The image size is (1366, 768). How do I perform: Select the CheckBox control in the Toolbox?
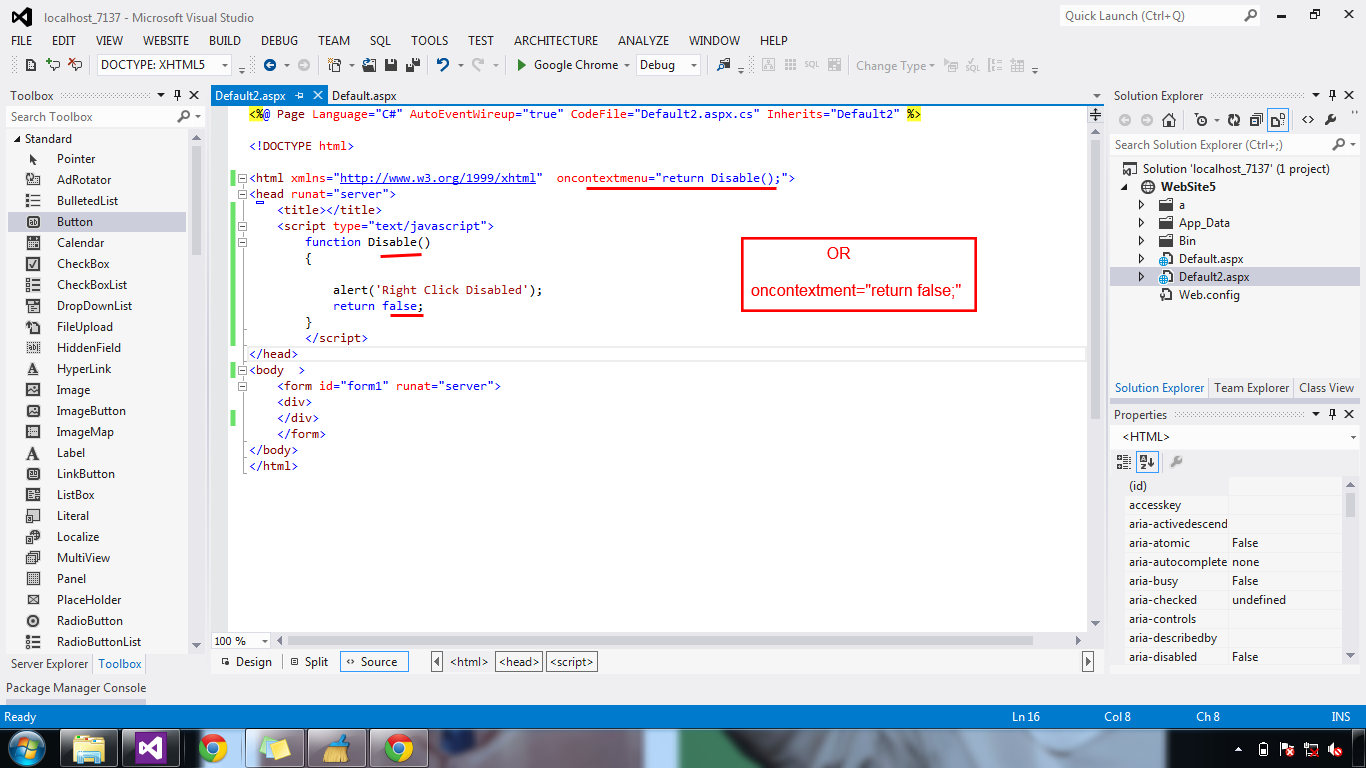coord(97,264)
